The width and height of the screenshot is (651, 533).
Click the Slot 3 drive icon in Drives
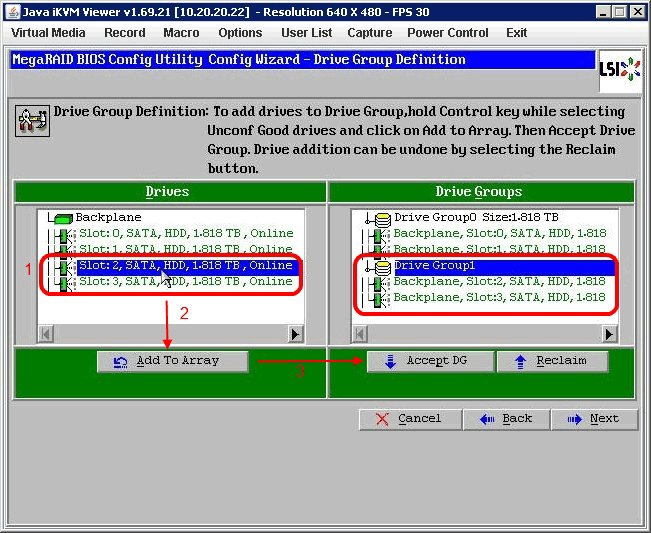[65, 283]
